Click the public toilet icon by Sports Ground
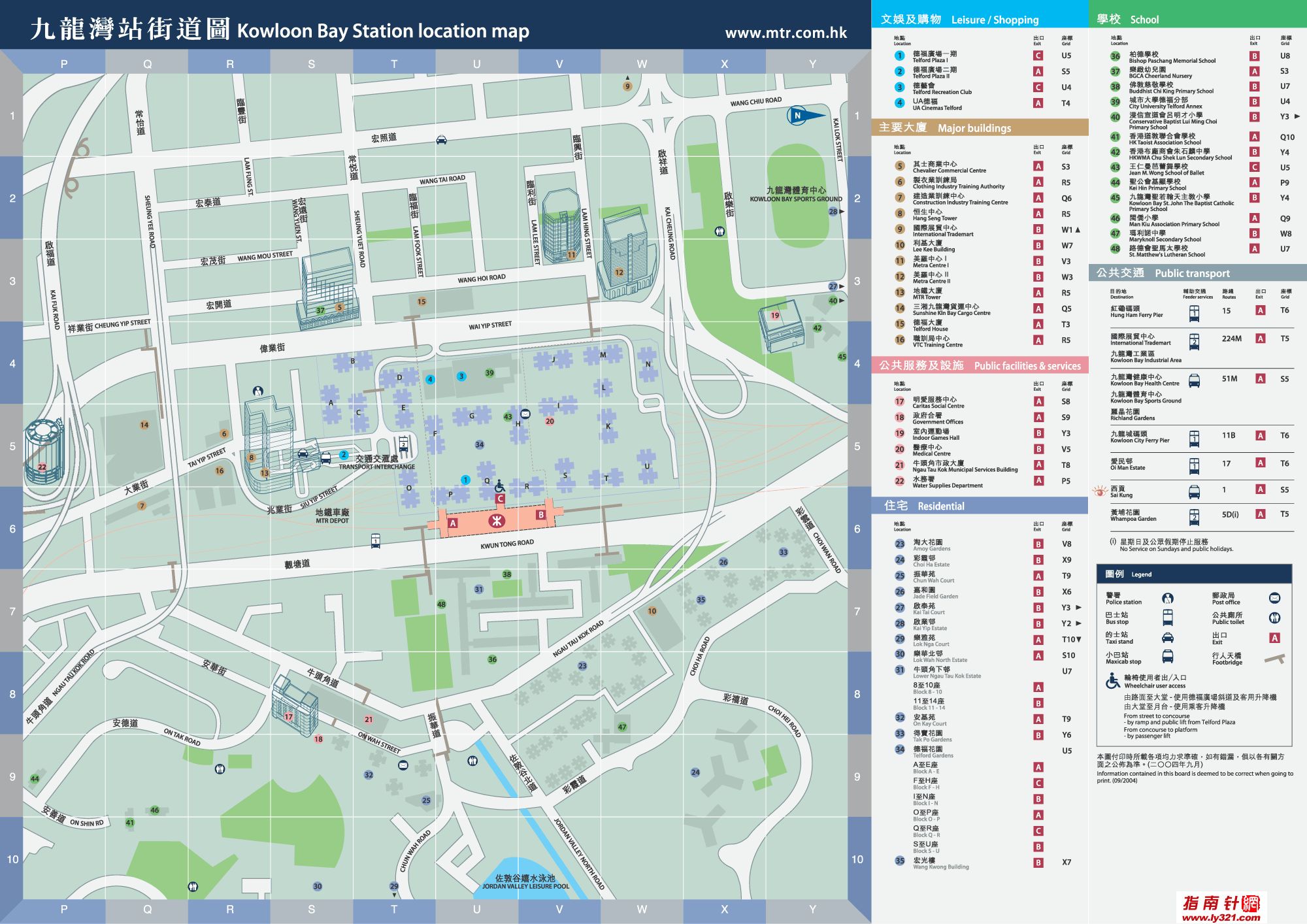The height and width of the screenshot is (924, 1307). click(720, 231)
